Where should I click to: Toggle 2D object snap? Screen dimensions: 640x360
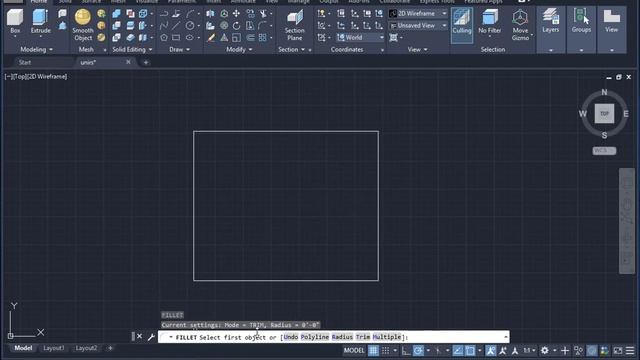[x=470, y=350]
